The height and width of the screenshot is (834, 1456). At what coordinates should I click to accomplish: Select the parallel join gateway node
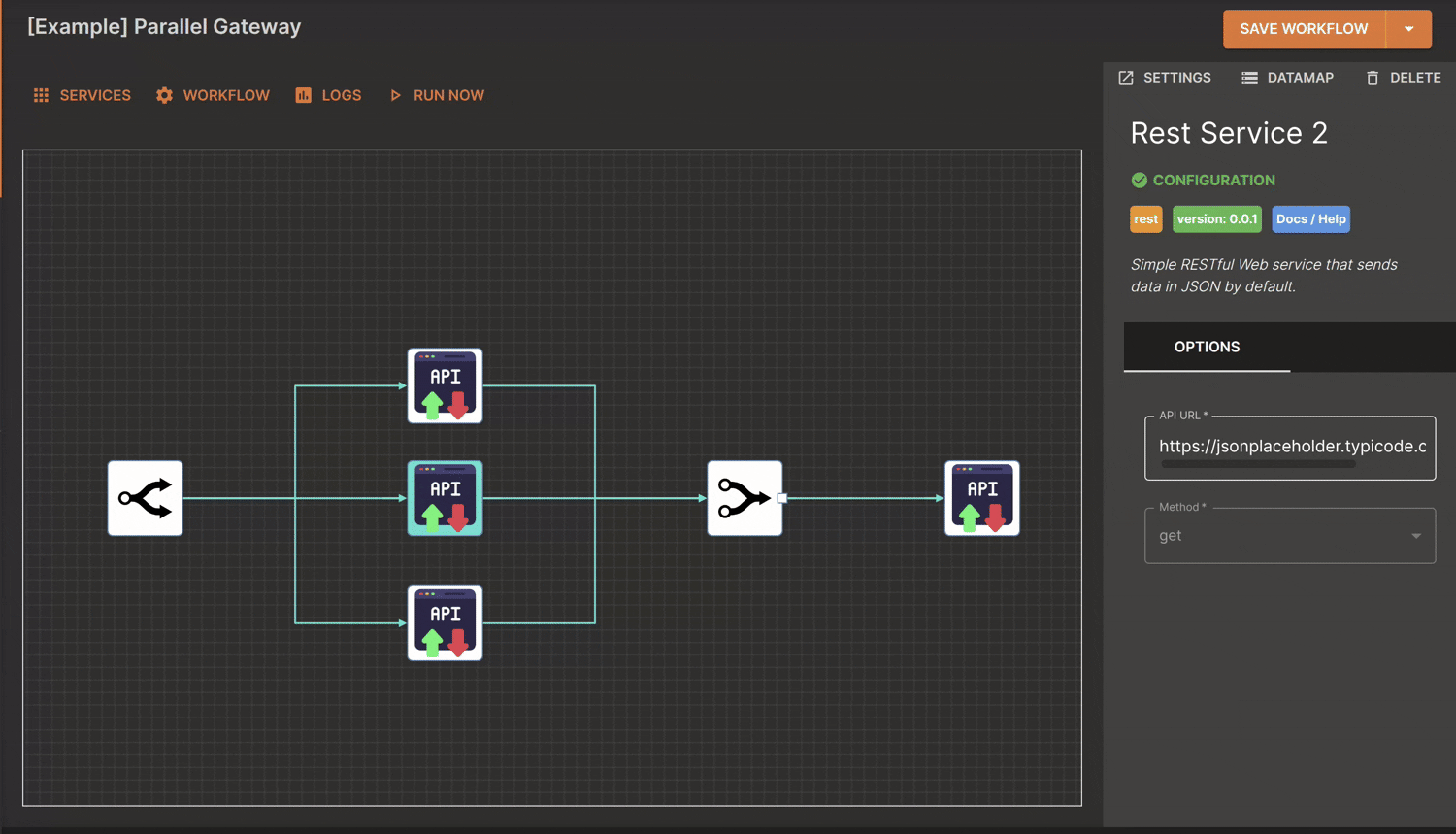745,498
